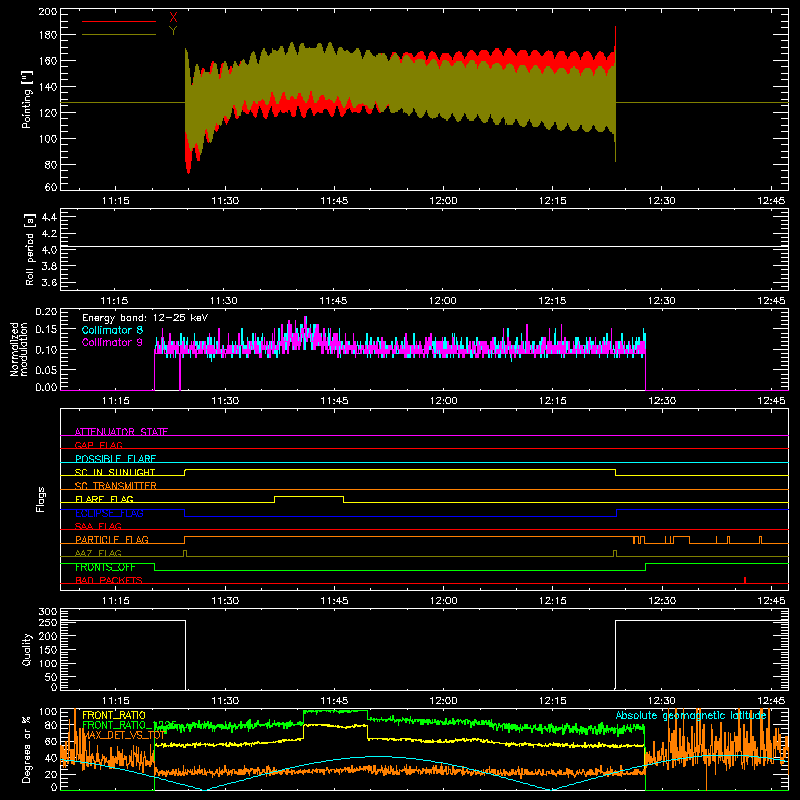This screenshot has height=800, width=800.
Task: Select the X legend label
Action: tap(173, 18)
